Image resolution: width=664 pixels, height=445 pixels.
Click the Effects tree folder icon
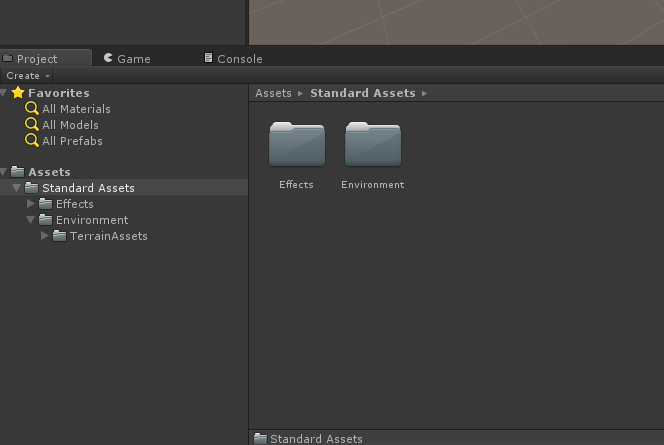pos(45,204)
